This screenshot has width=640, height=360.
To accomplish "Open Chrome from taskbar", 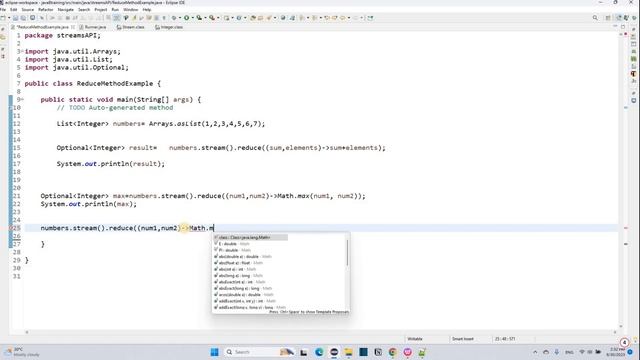I will pos(393,352).
